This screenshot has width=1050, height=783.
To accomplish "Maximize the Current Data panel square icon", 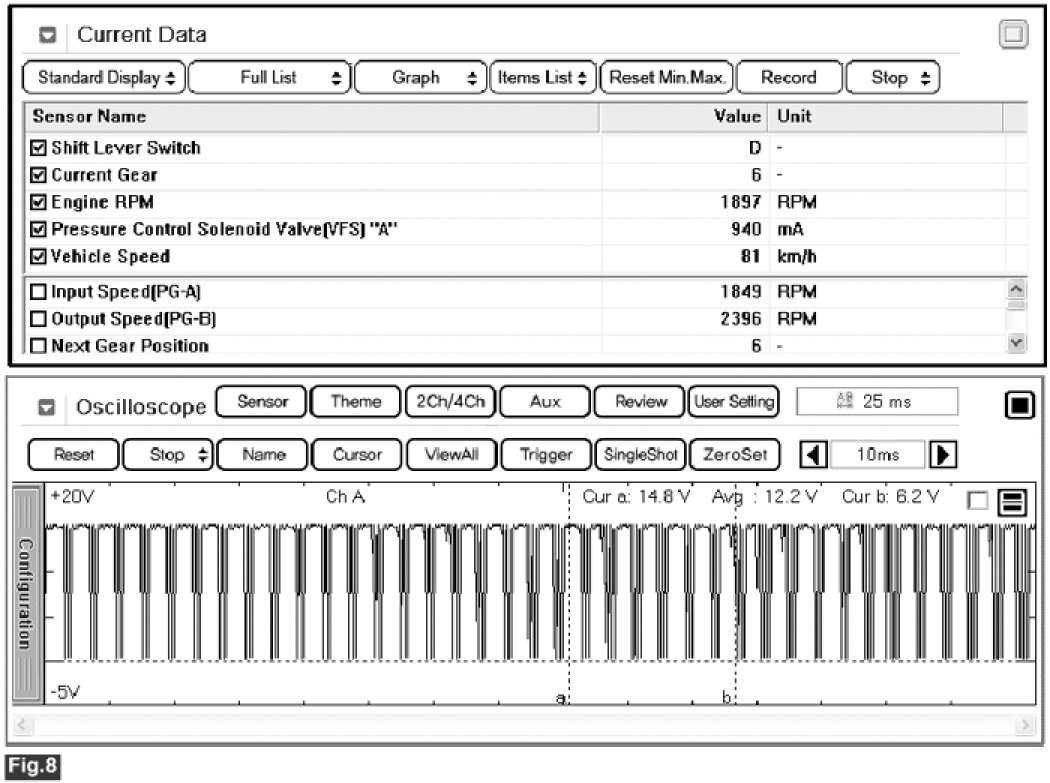I will pyautogui.click(x=1014, y=35).
